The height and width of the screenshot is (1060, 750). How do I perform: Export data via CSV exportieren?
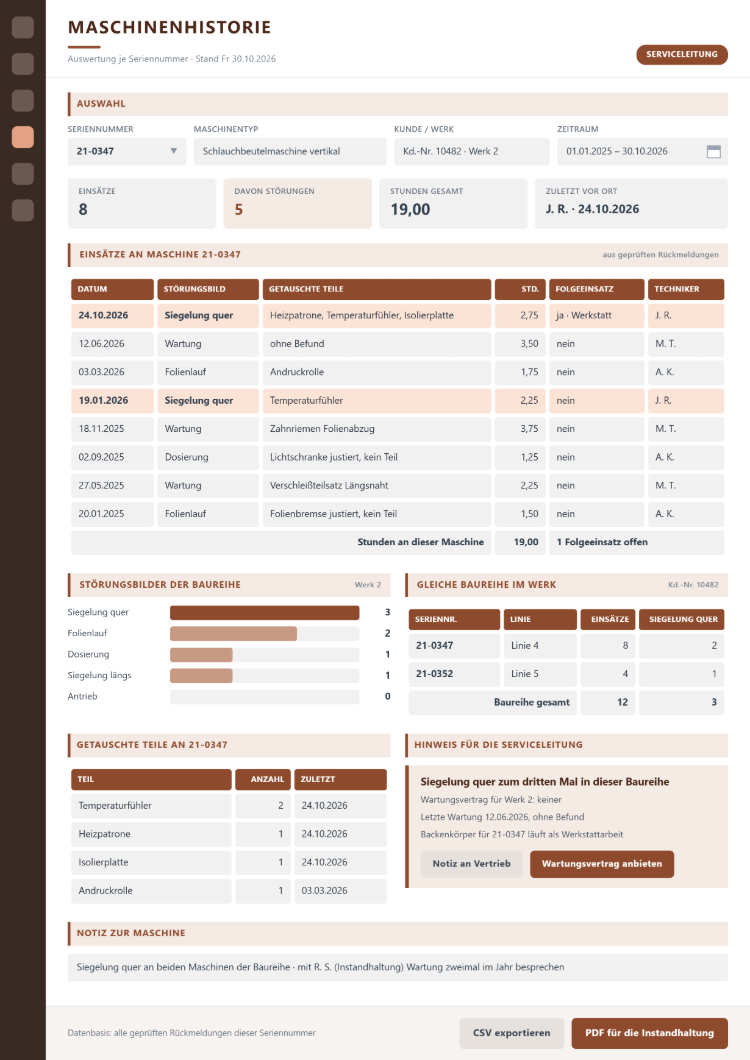click(511, 1033)
